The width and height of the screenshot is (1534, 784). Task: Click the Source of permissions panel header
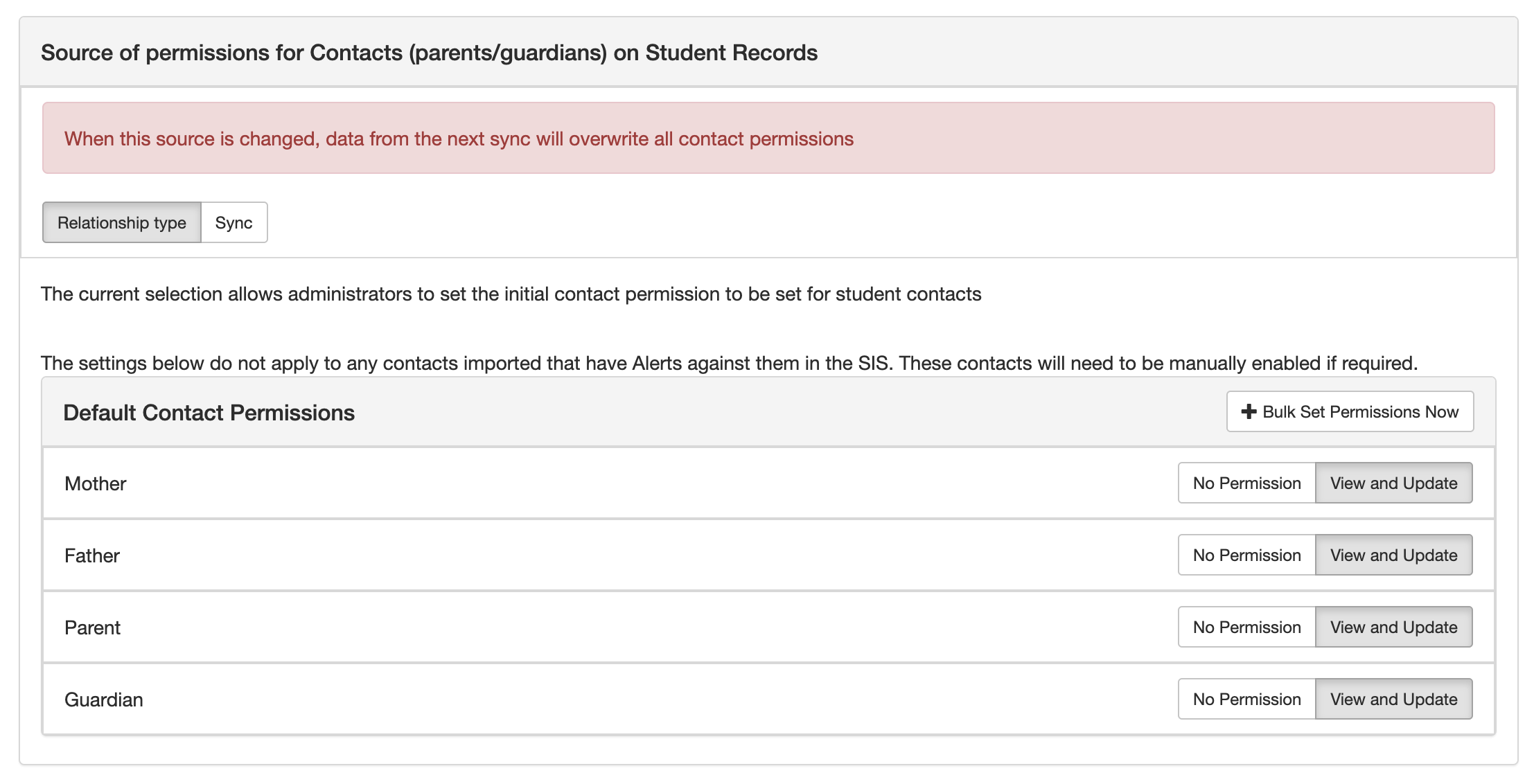[768, 52]
